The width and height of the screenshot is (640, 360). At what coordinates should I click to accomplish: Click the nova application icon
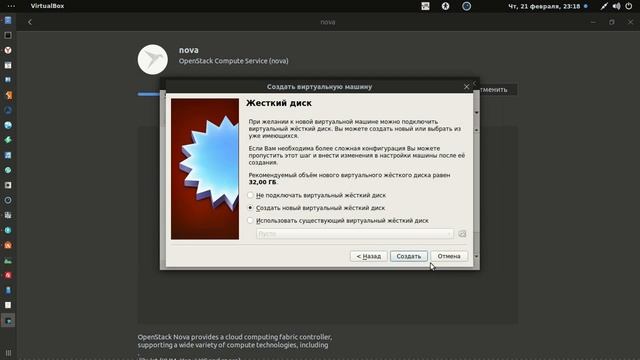coord(153,60)
